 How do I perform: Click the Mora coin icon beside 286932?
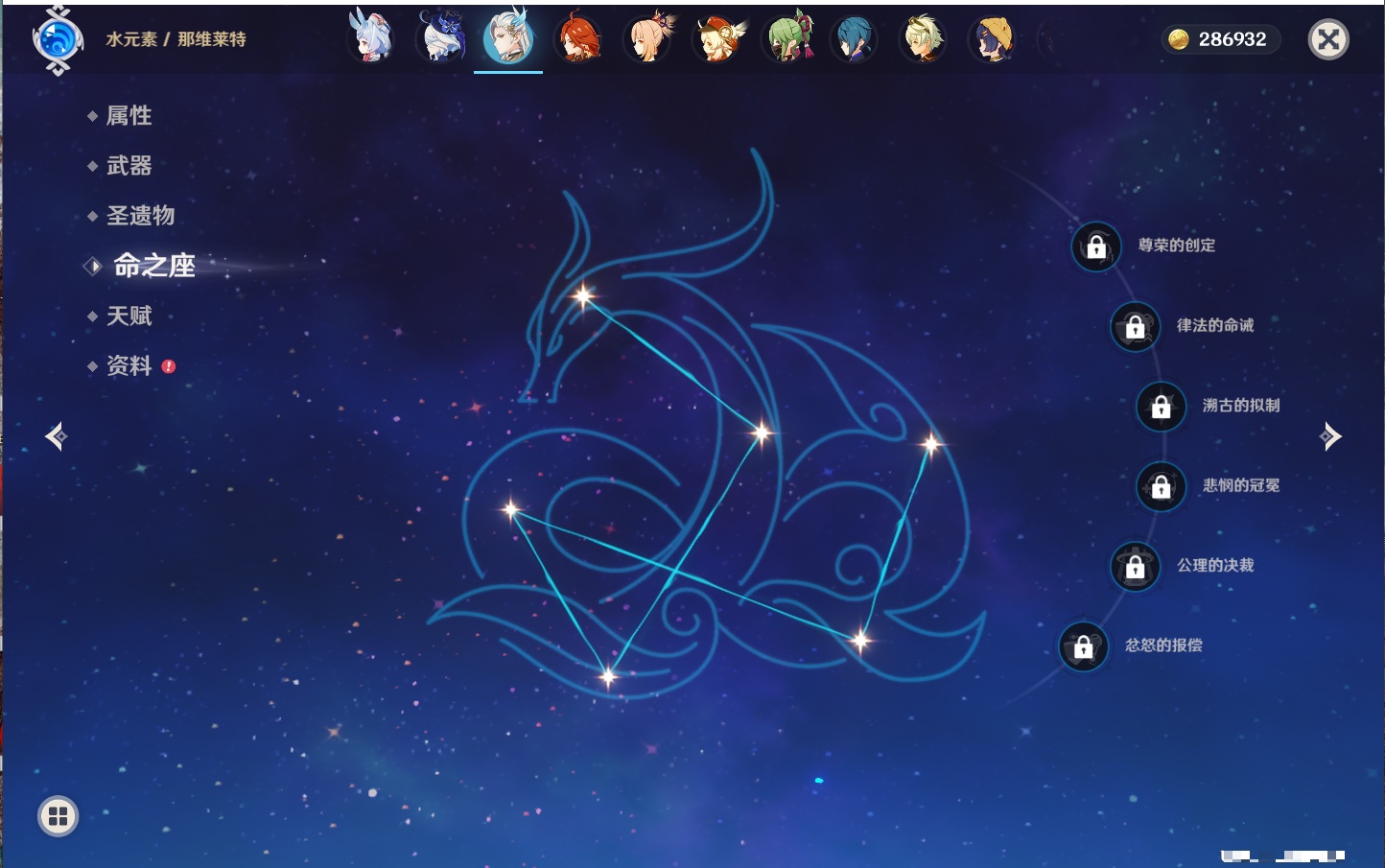click(1179, 39)
